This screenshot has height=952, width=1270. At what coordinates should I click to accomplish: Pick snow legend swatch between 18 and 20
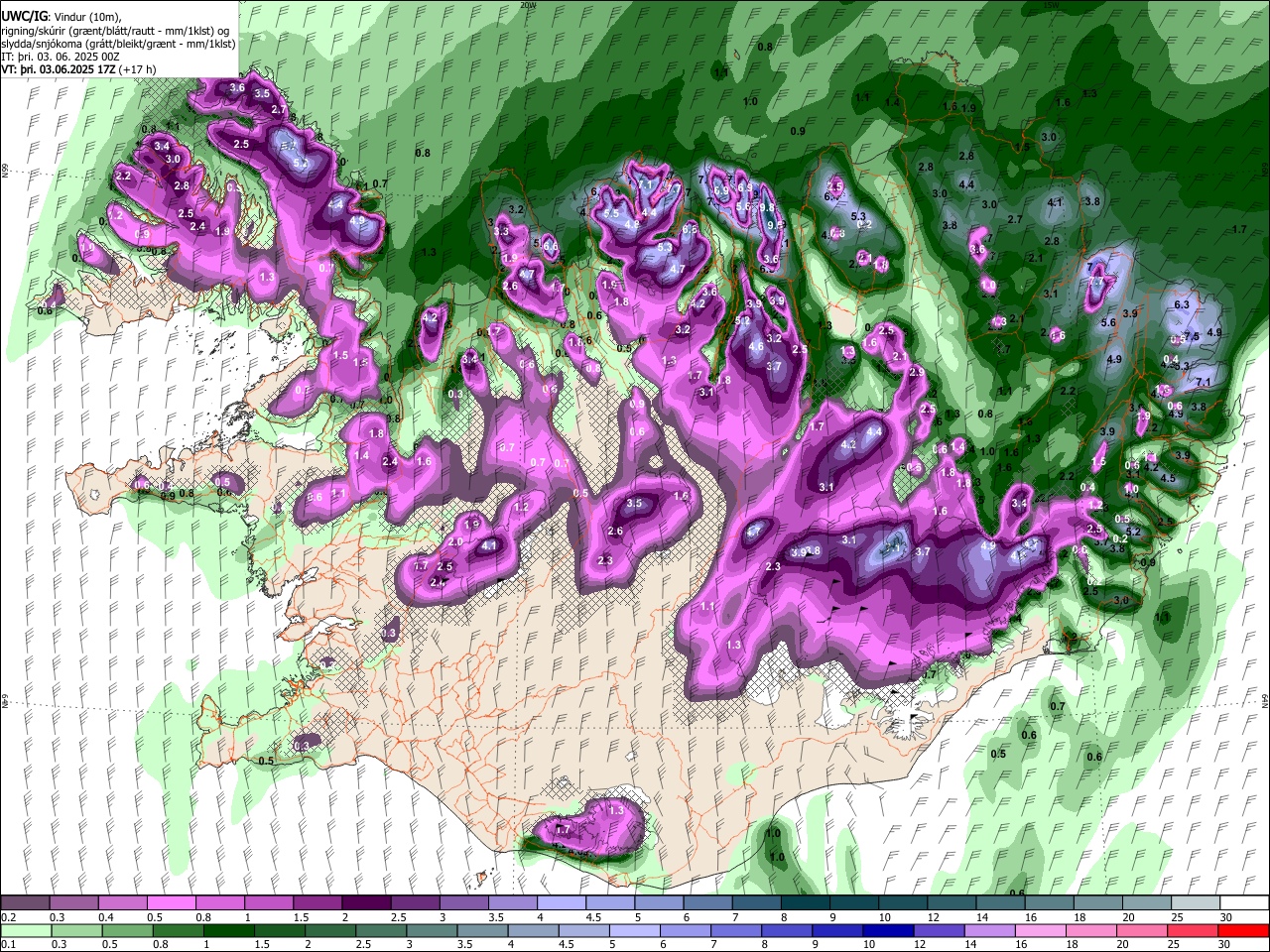point(1098,903)
